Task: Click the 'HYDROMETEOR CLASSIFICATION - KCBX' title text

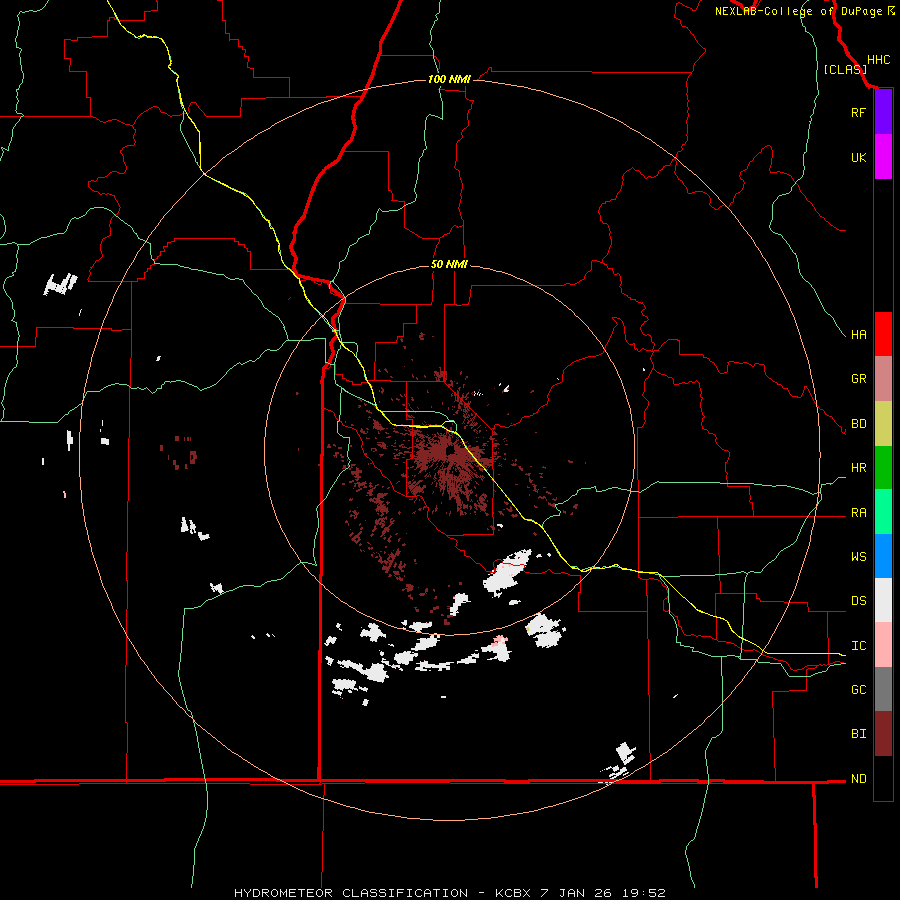Action: coord(379,893)
